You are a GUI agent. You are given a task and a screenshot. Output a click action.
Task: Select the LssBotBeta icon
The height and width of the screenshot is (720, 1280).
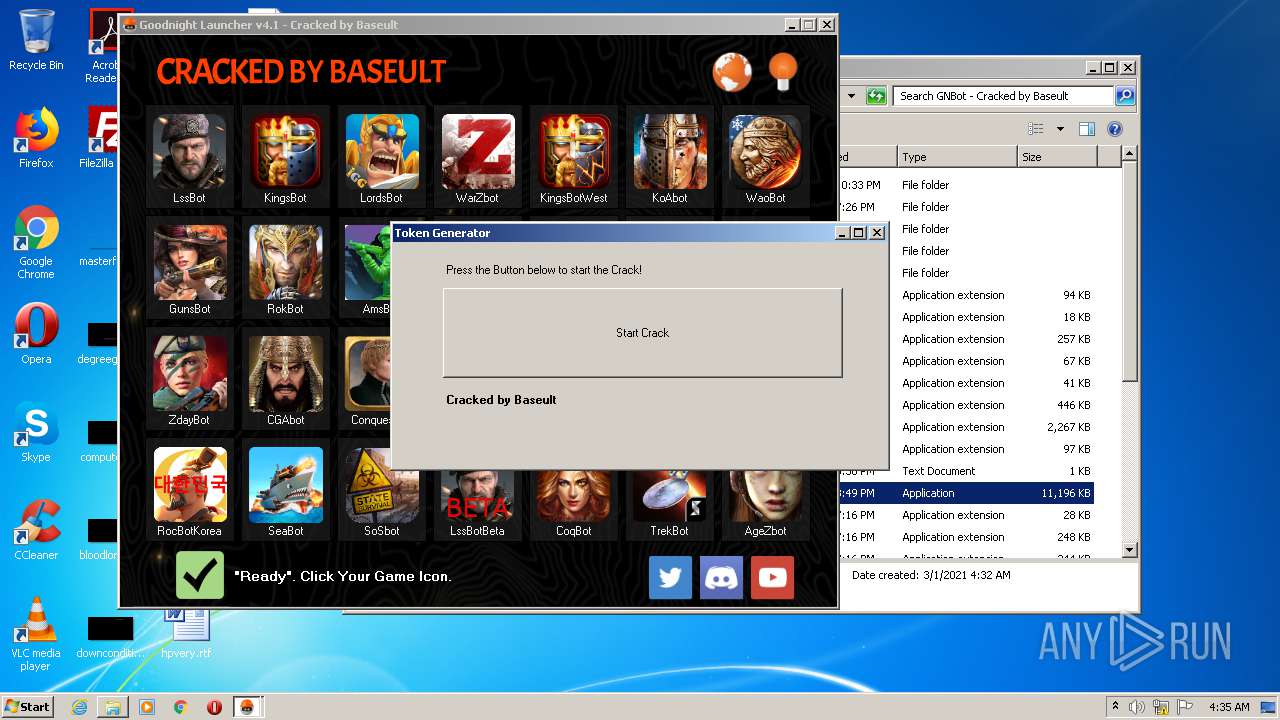point(478,497)
